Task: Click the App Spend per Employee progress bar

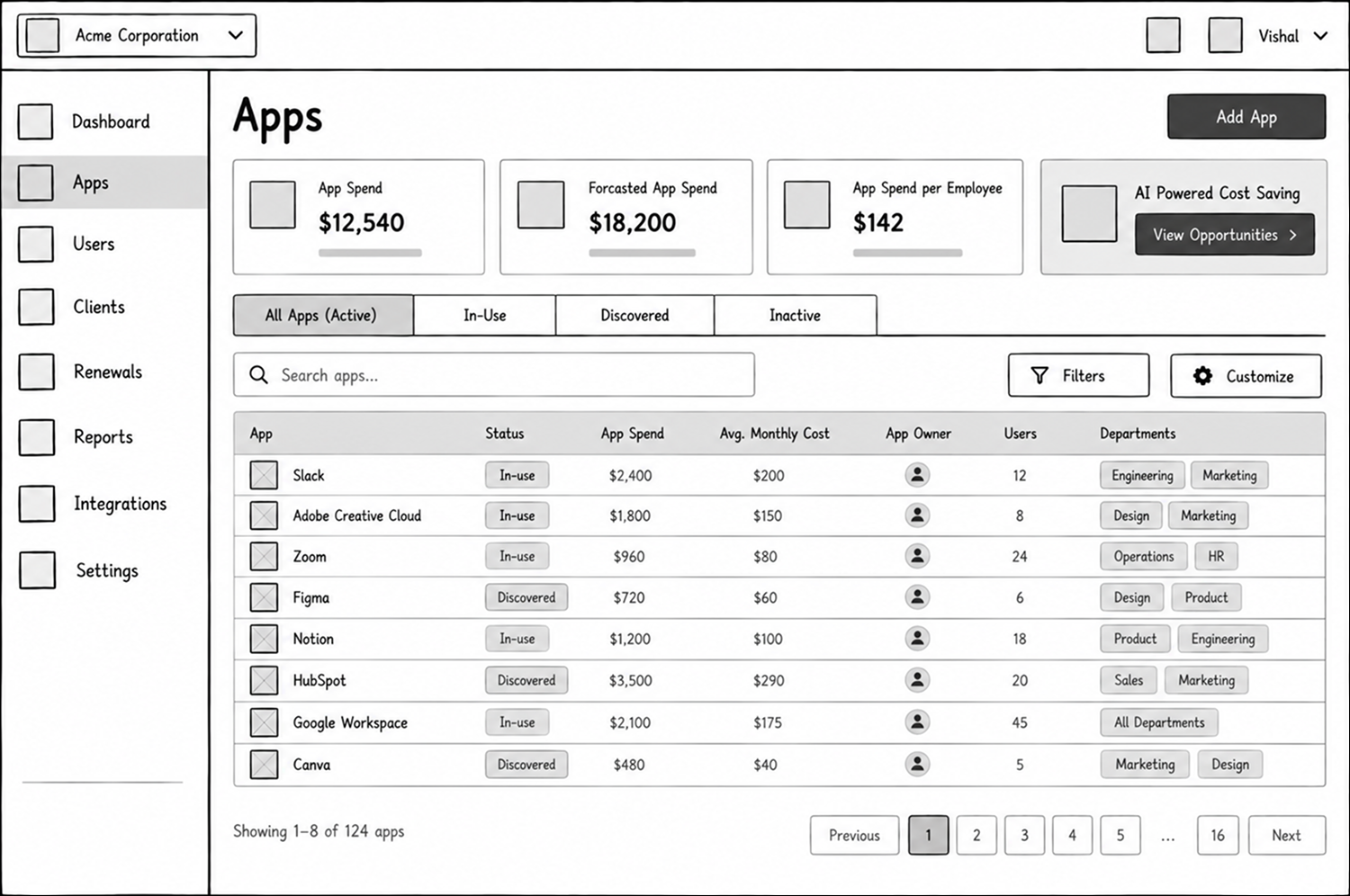Action: click(x=907, y=253)
